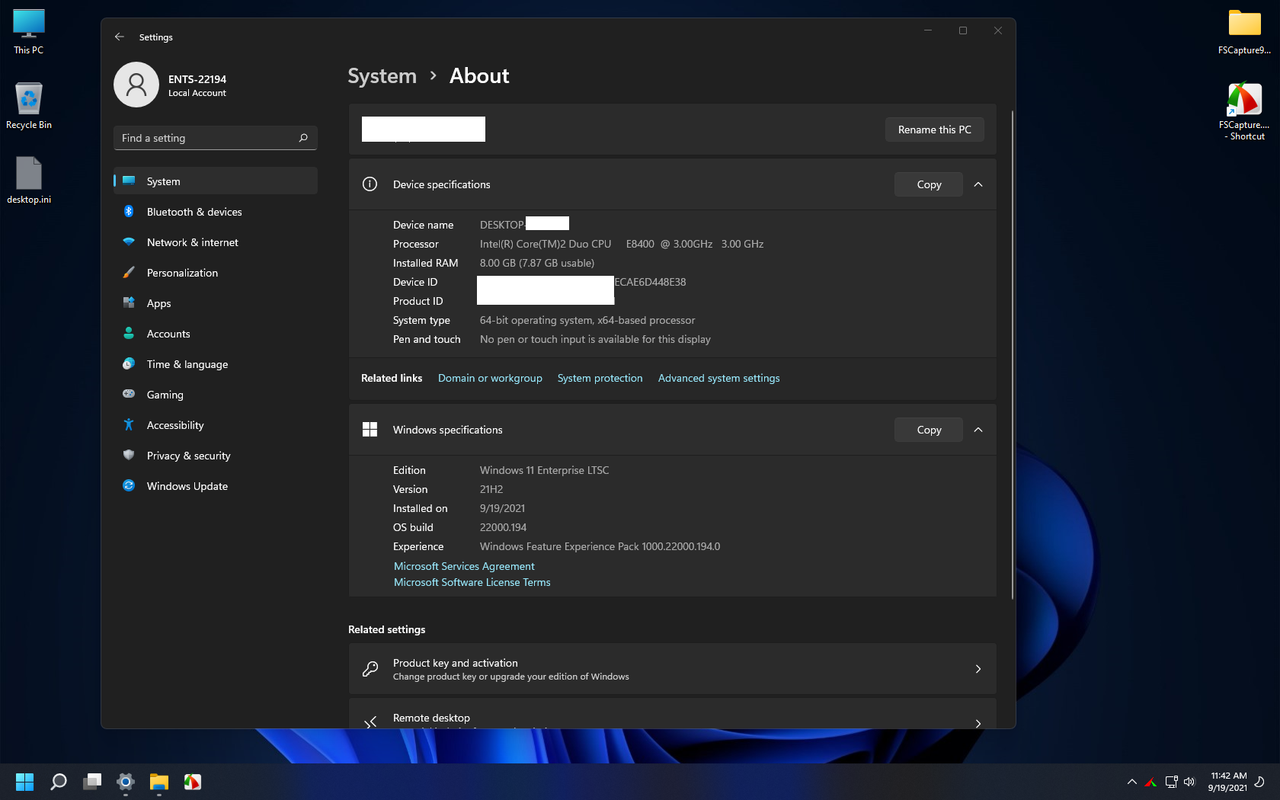Click the ENTS-22194 account avatar
Screen dimensions: 1280x800
coord(137,85)
